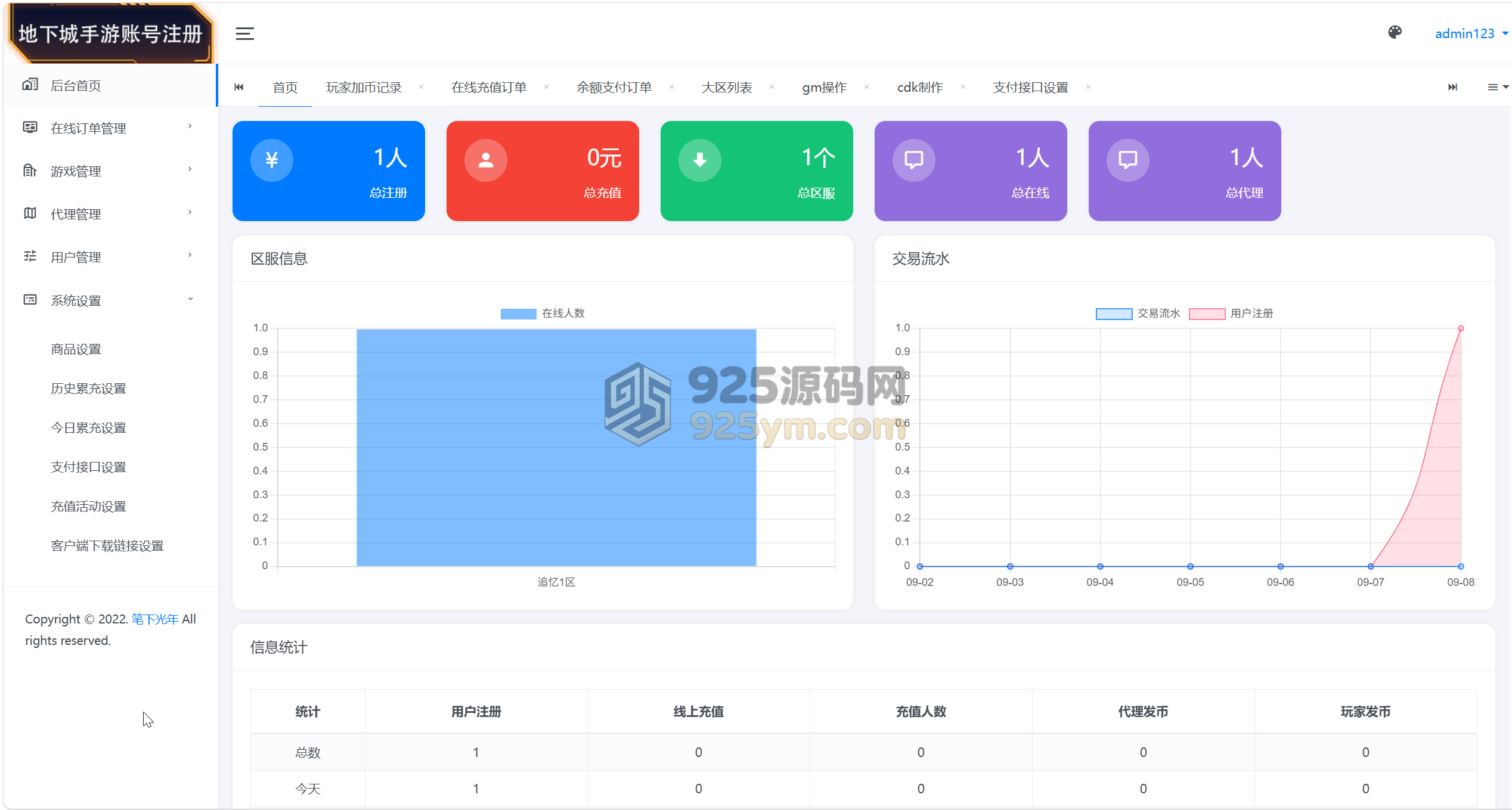1512x810 pixels.
Task: Click the 09-02 交易流水 data point
Action: [x=920, y=566]
